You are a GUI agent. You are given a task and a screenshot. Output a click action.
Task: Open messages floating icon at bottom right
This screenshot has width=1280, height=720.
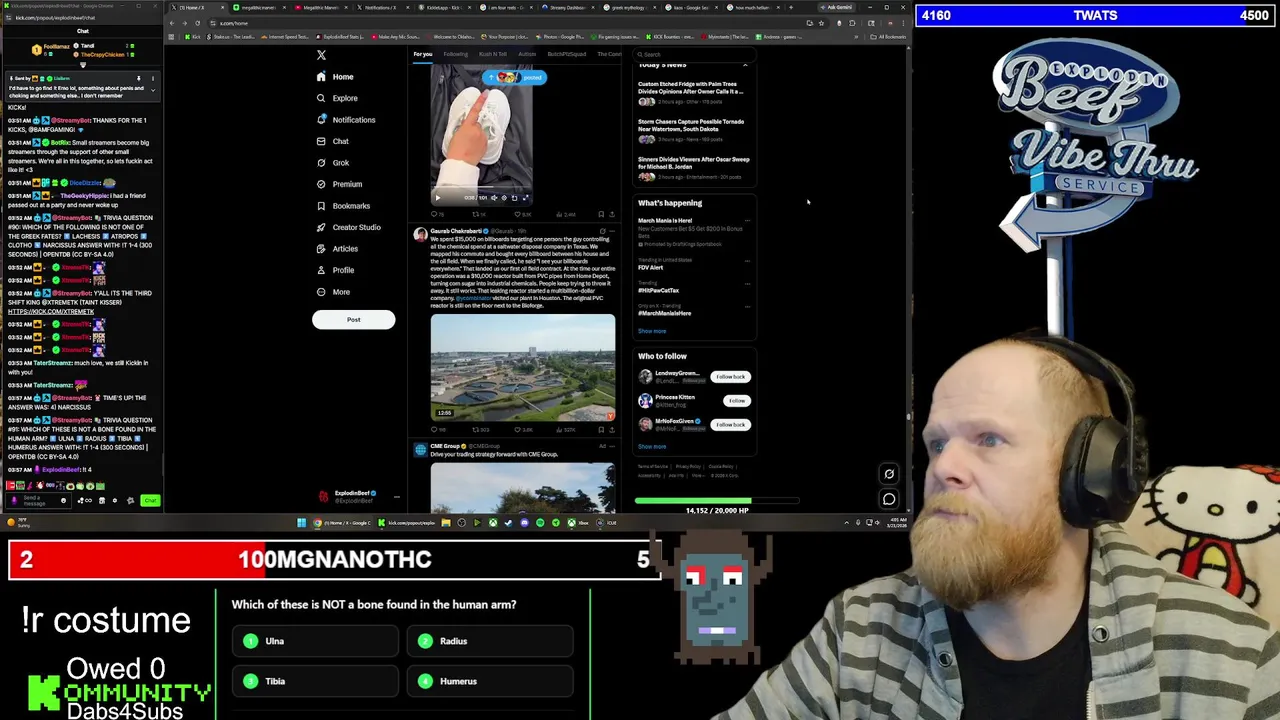[x=889, y=498]
